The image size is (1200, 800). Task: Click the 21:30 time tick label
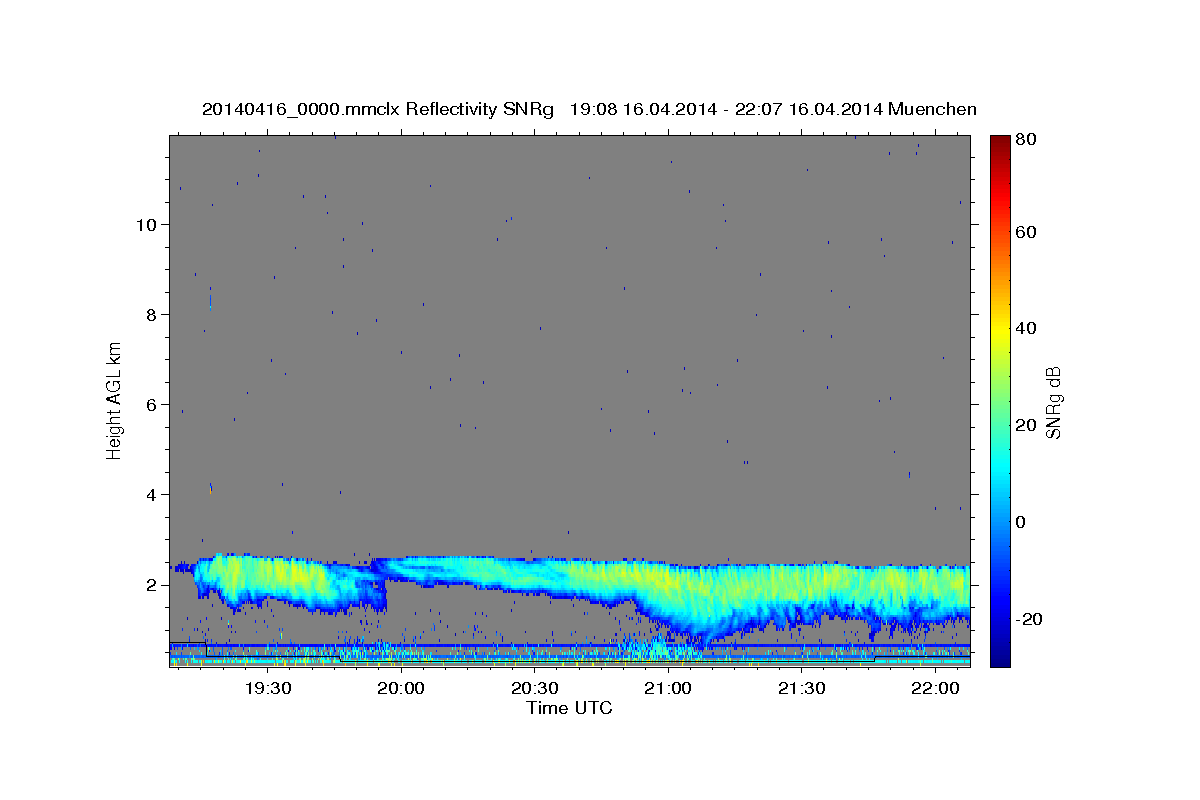point(802,689)
